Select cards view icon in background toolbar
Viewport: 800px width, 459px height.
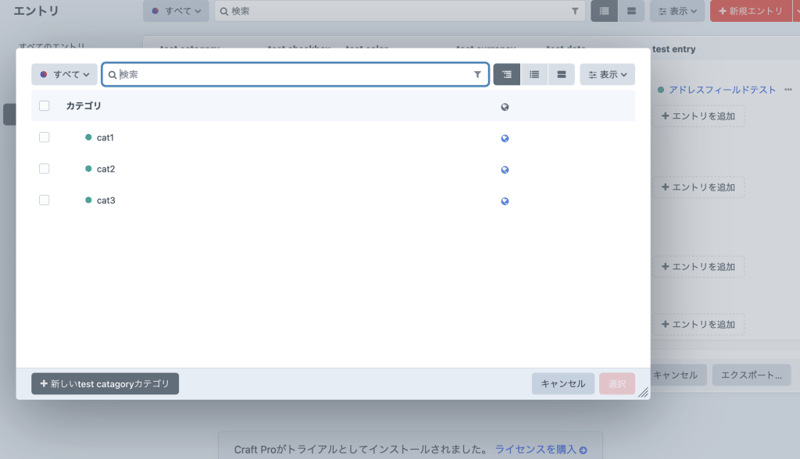(631, 11)
